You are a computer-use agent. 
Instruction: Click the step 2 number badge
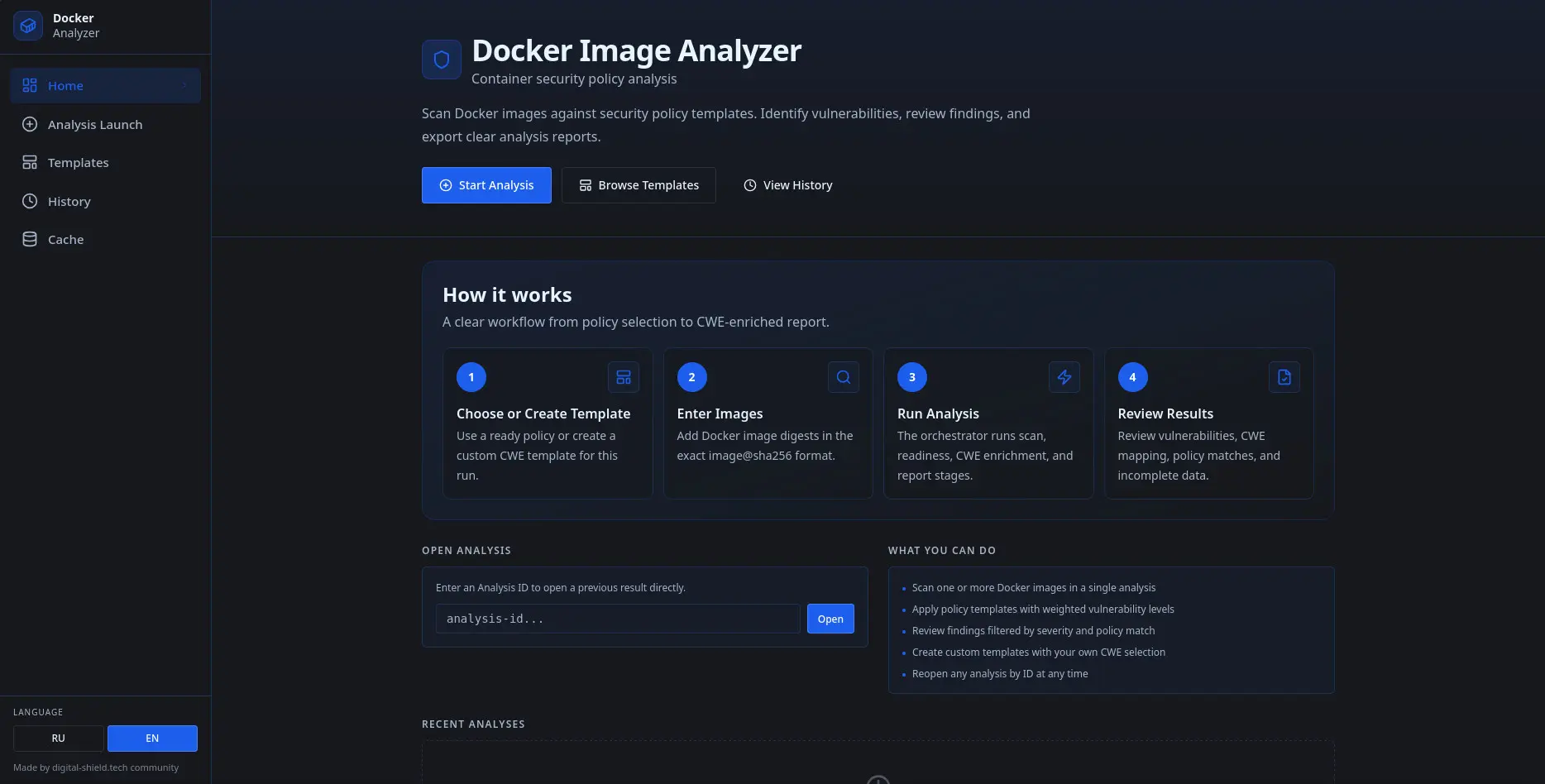692,377
